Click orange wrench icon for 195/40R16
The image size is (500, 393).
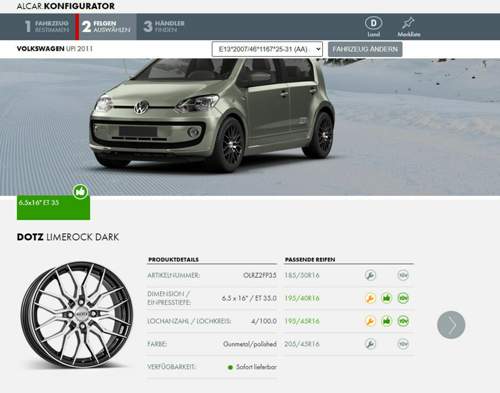pos(370,298)
